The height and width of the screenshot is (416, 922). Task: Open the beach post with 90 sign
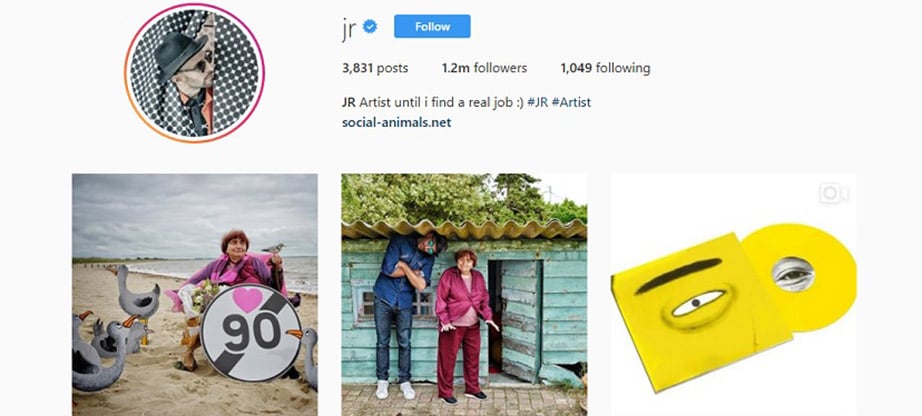click(195, 294)
